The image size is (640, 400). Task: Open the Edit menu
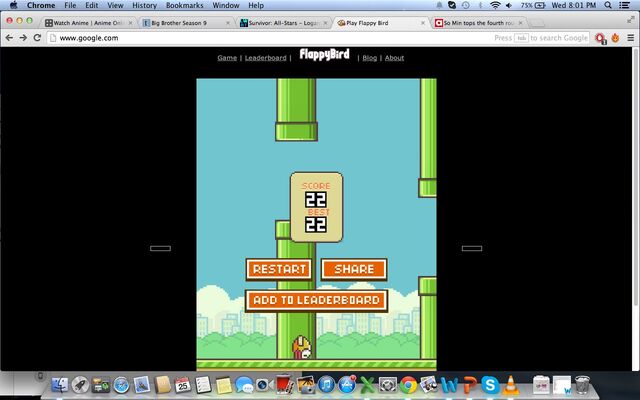pos(91,5)
